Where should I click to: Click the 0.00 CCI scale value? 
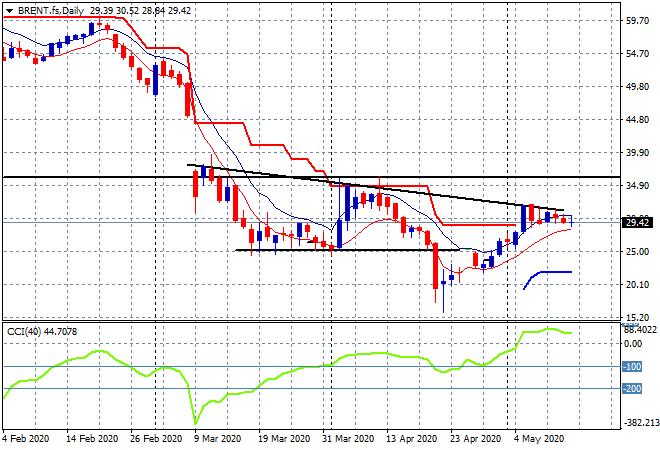click(633, 343)
